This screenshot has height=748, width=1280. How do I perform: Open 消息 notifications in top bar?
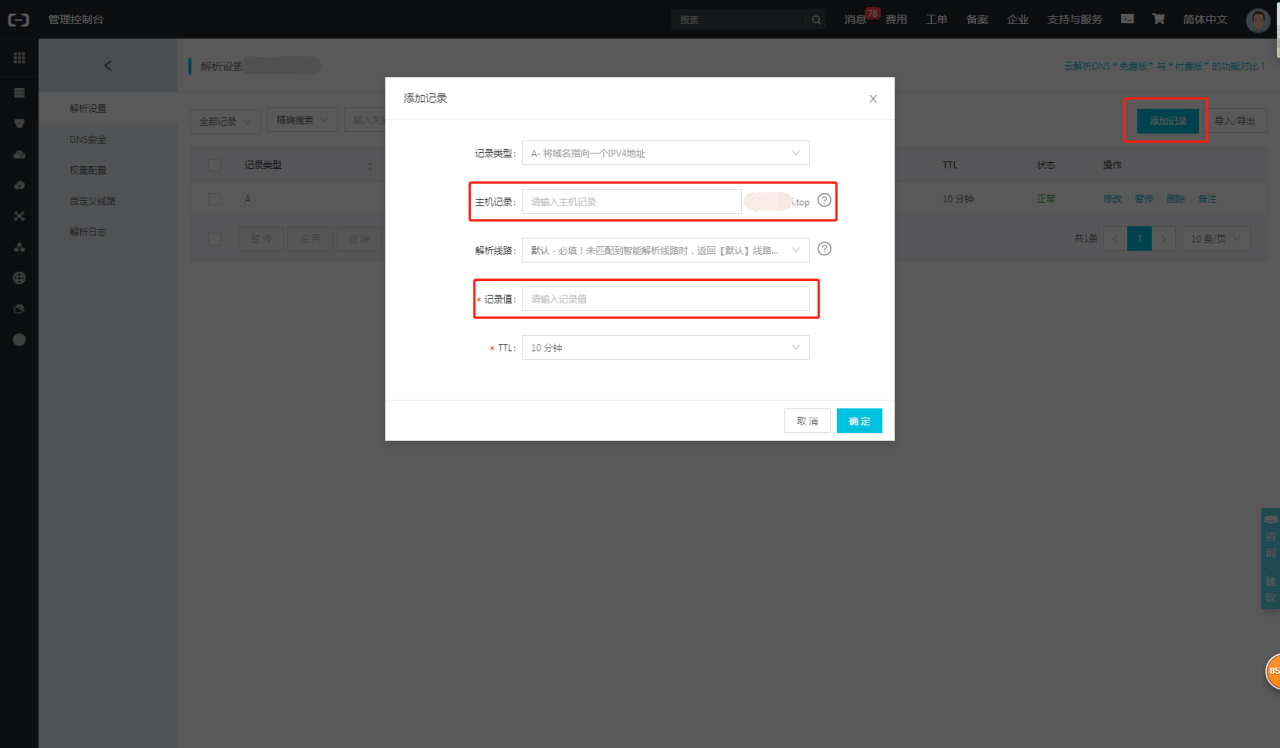coord(855,19)
